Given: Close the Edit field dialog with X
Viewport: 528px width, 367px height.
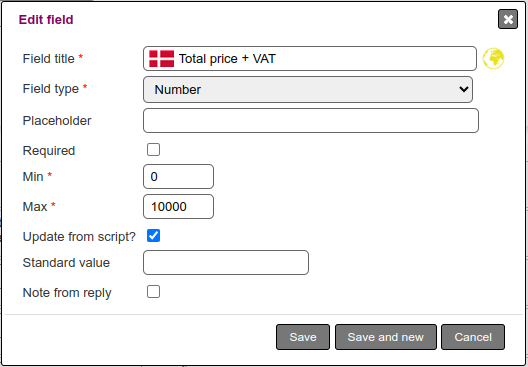Looking at the screenshot, I should tap(508, 20).
